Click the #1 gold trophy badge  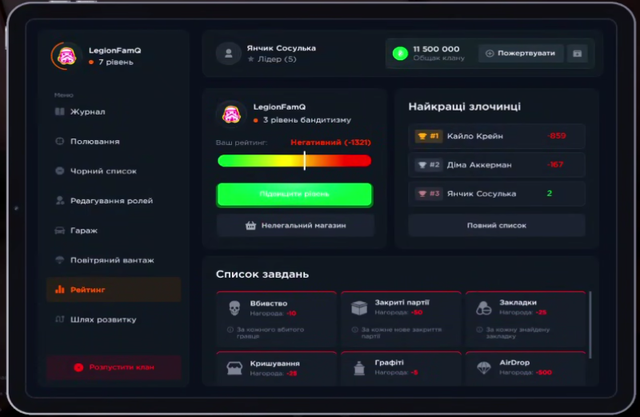[428, 136]
